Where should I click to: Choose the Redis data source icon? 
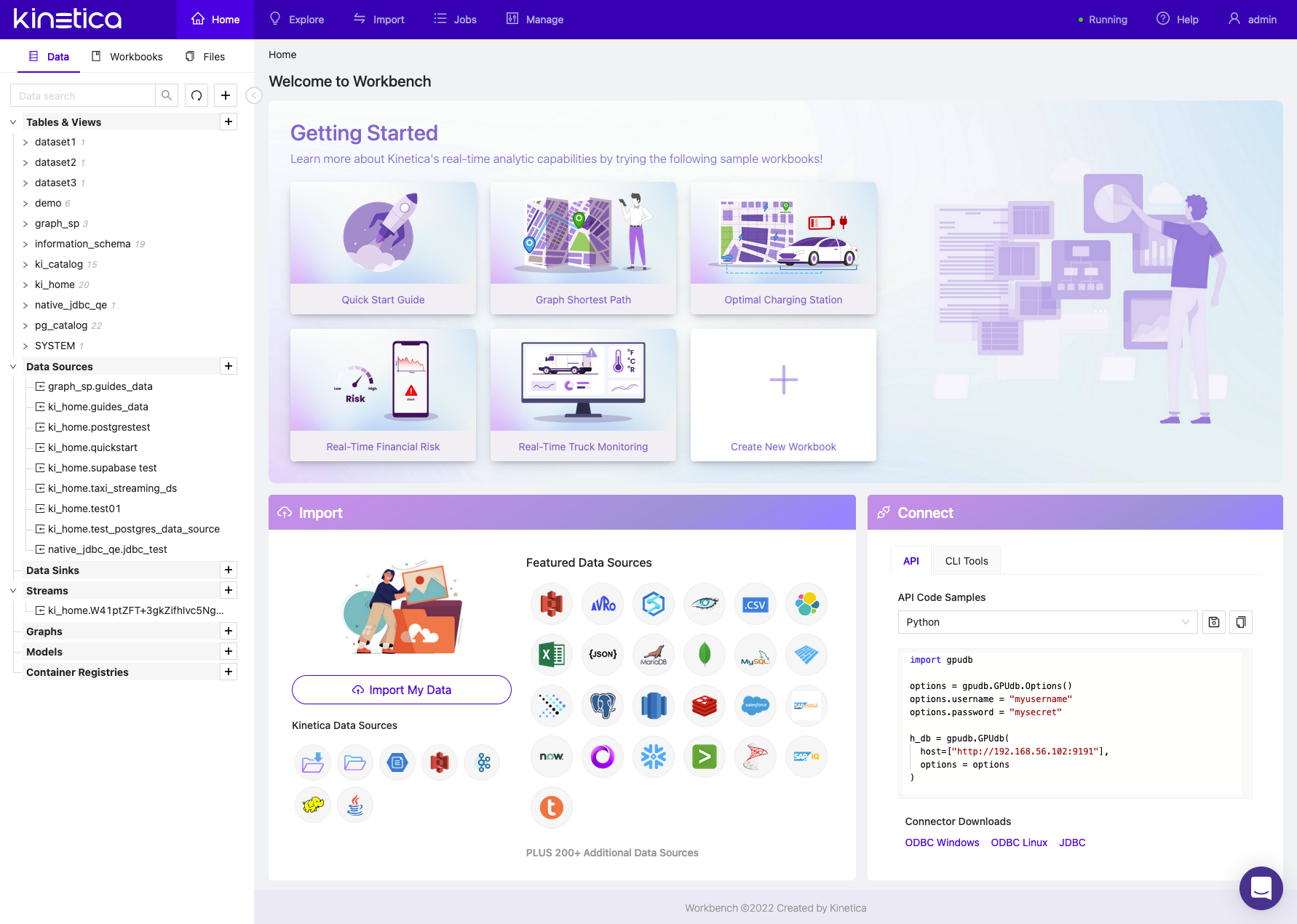705,706
